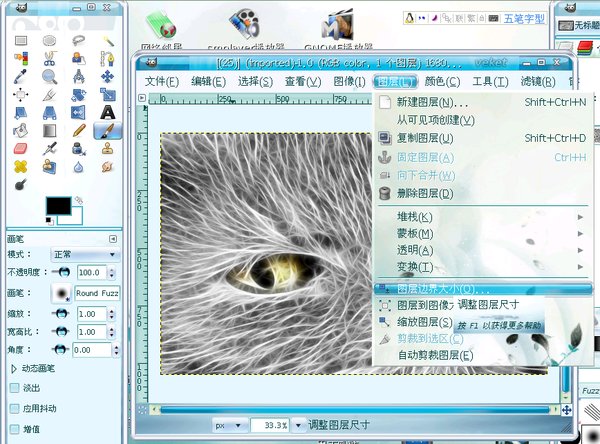Choose 删除图层(D) menu entry
The height and width of the screenshot is (444, 600).
pyautogui.click(x=483, y=193)
